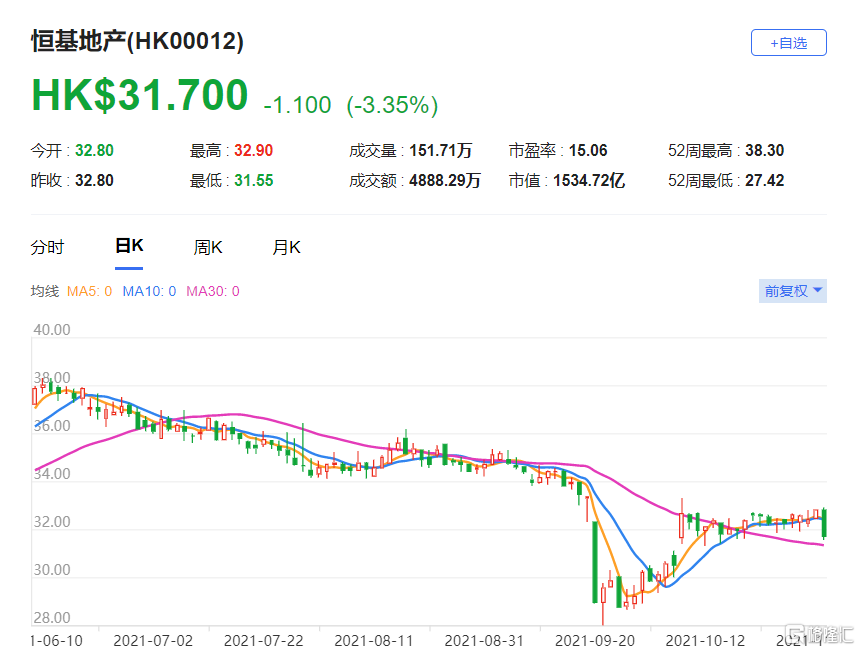Click 30.00 y-axis price label
860x651 pixels.
(x=52, y=570)
